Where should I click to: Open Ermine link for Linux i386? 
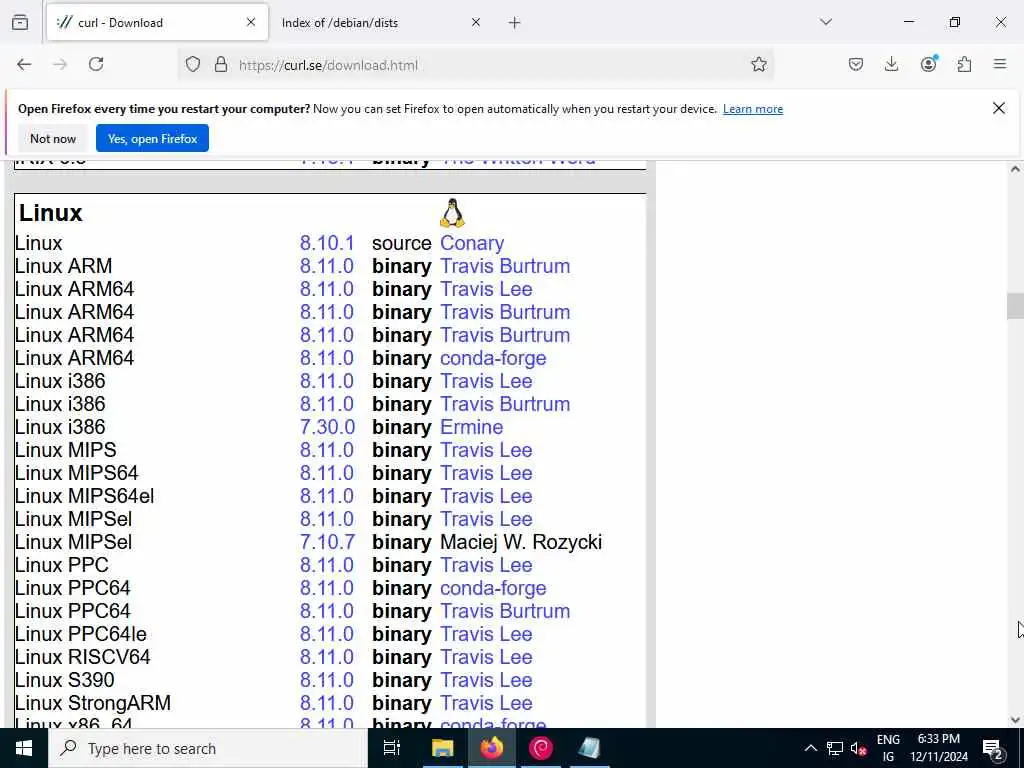coord(471,427)
